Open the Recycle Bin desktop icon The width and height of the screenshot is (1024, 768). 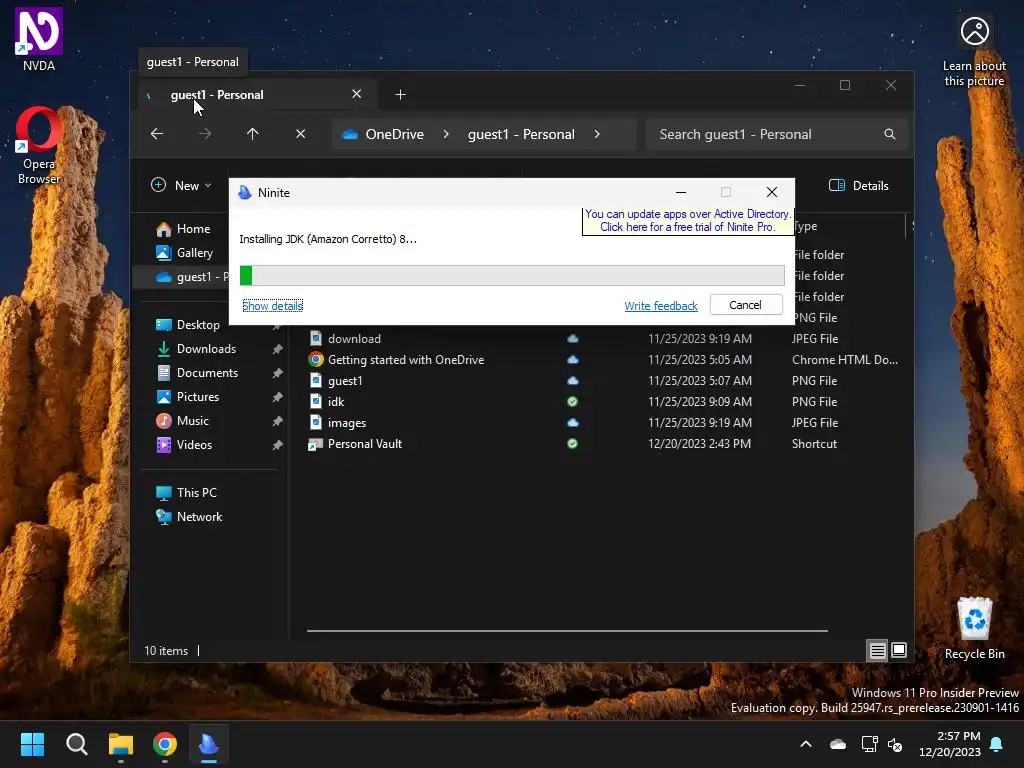pos(974,628)
